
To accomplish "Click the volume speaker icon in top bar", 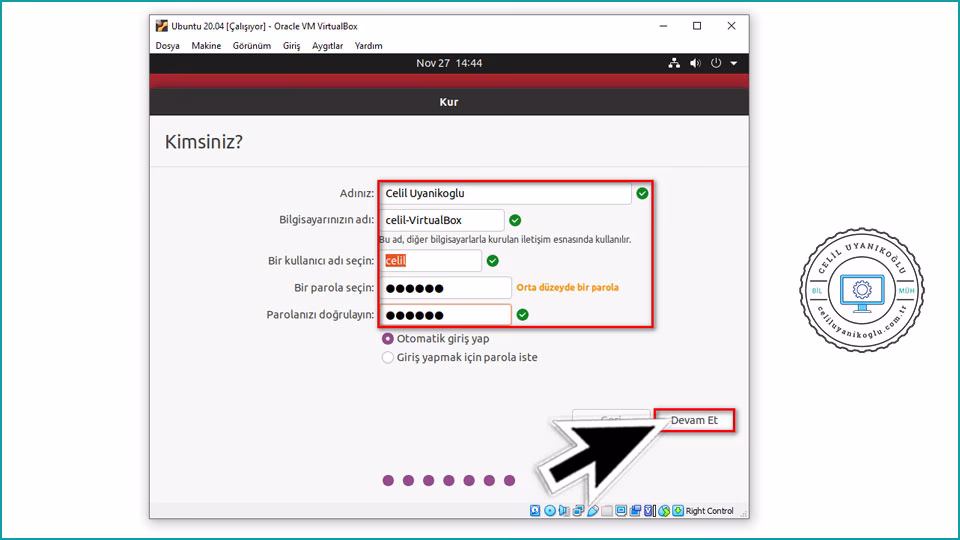I will pos(695,63).
